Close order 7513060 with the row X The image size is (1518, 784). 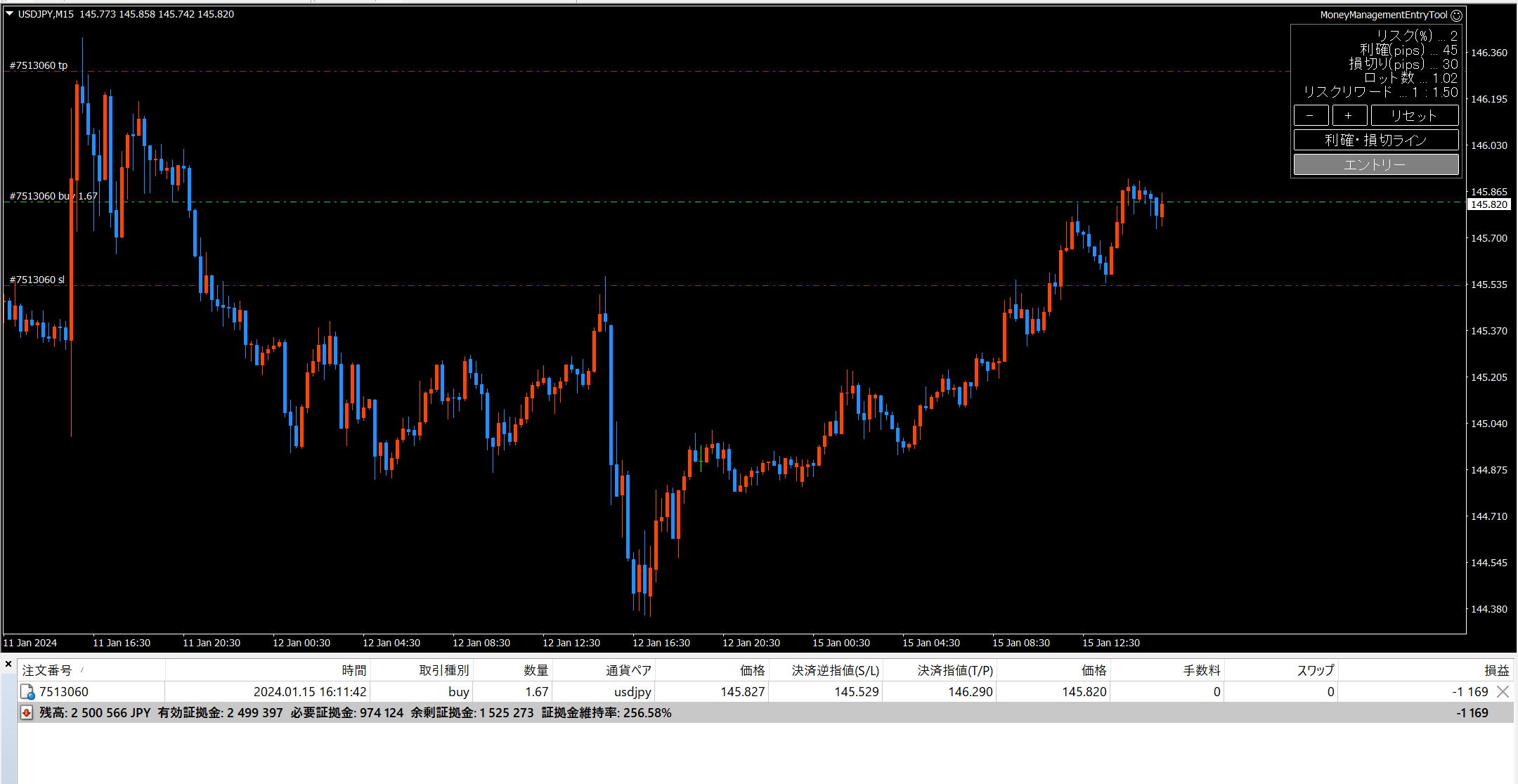[1503, 692]
